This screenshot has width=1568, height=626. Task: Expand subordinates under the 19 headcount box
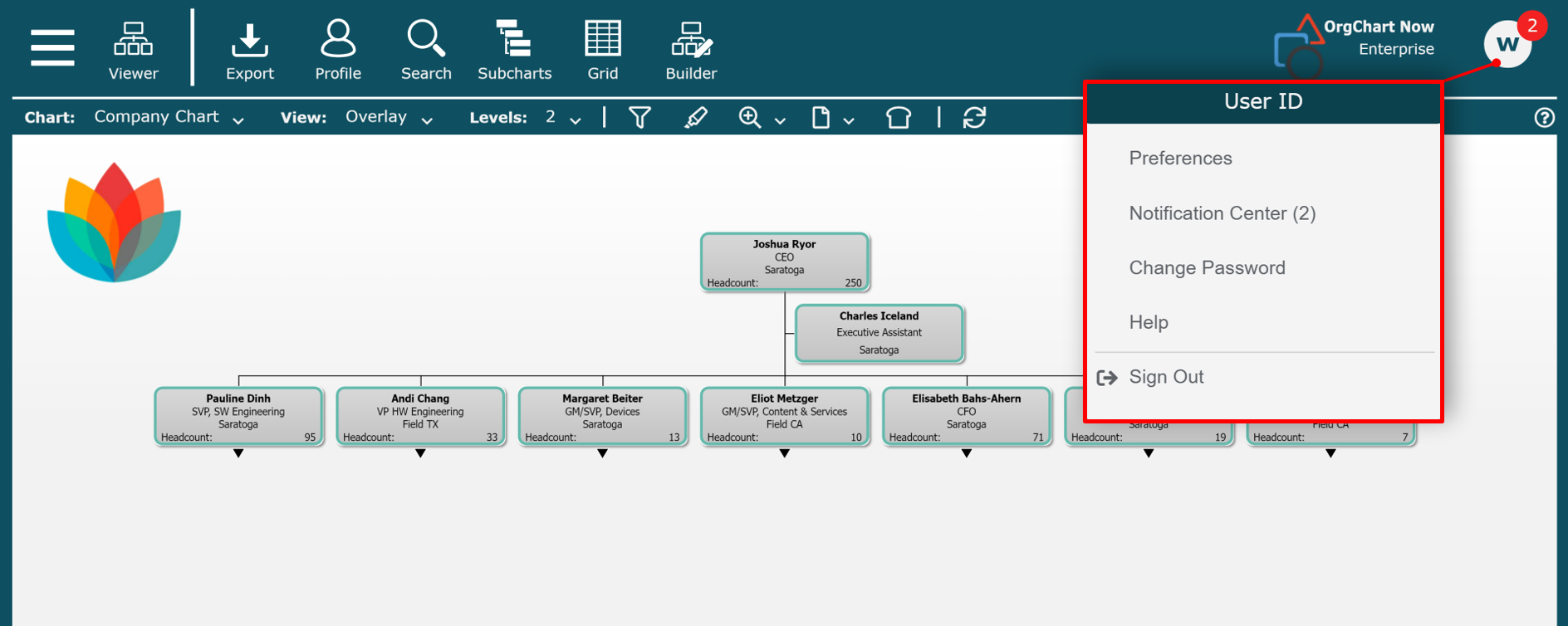1149,453
